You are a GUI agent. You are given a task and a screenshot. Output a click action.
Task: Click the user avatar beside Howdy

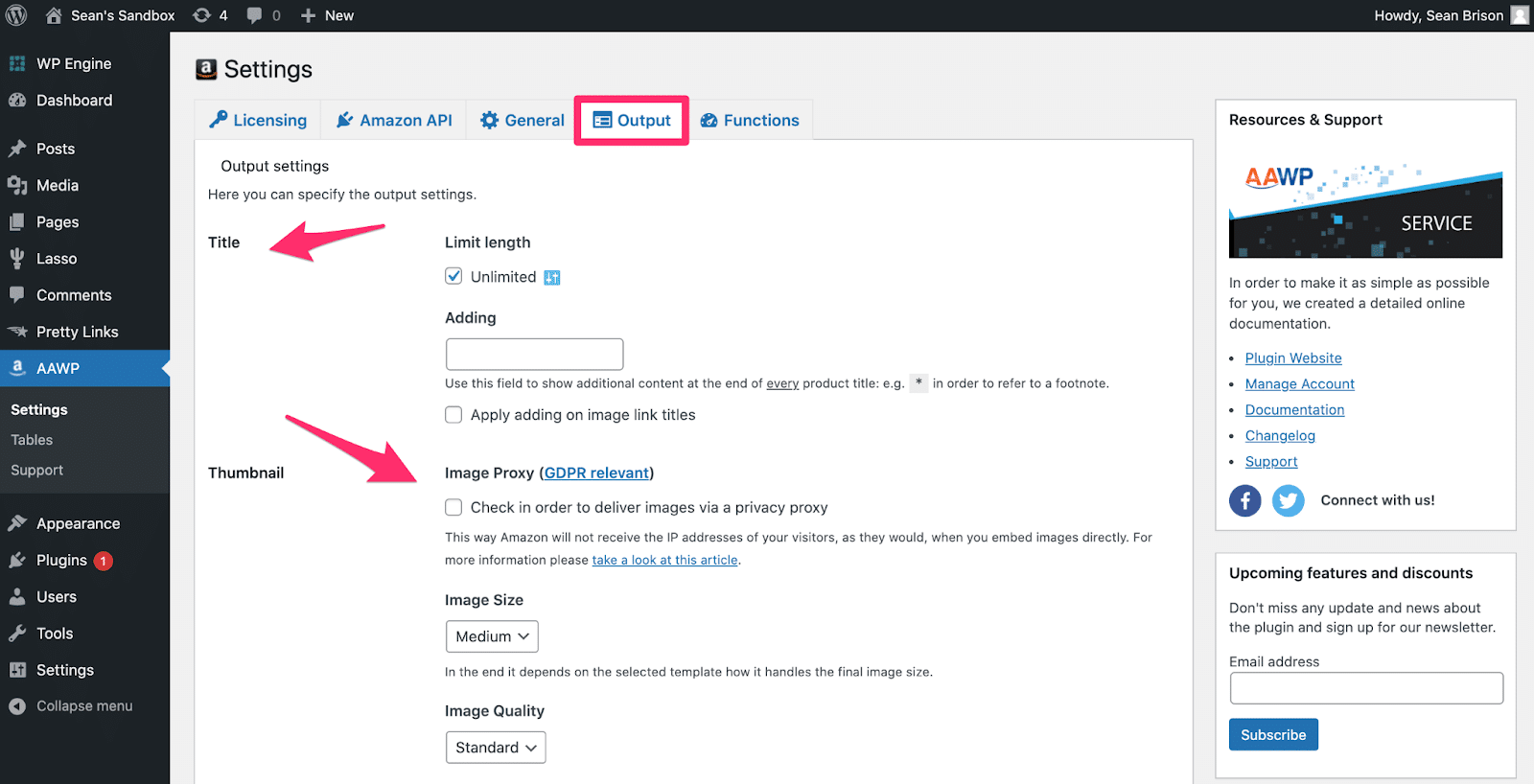point(1520,15)
